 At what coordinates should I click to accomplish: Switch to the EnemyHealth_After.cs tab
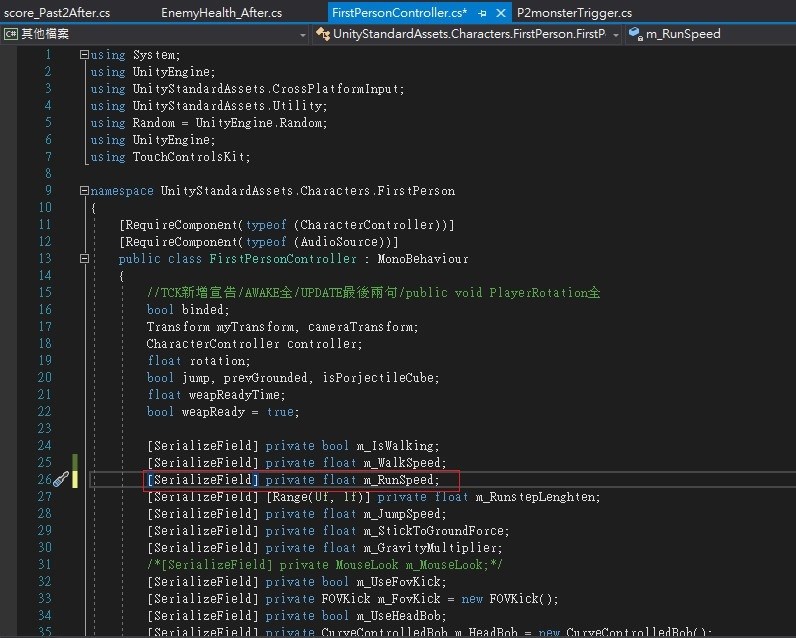(x=221, y=13)
